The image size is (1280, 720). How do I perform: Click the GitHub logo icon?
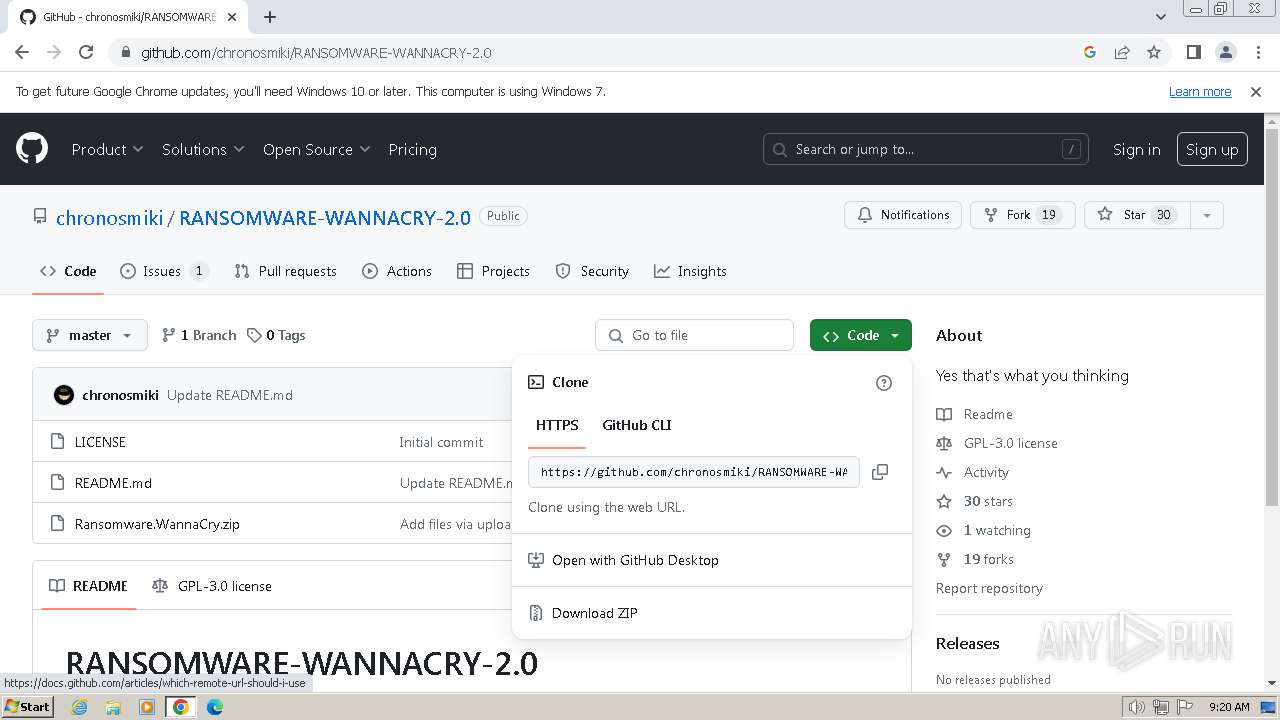[x=32, y=149]
